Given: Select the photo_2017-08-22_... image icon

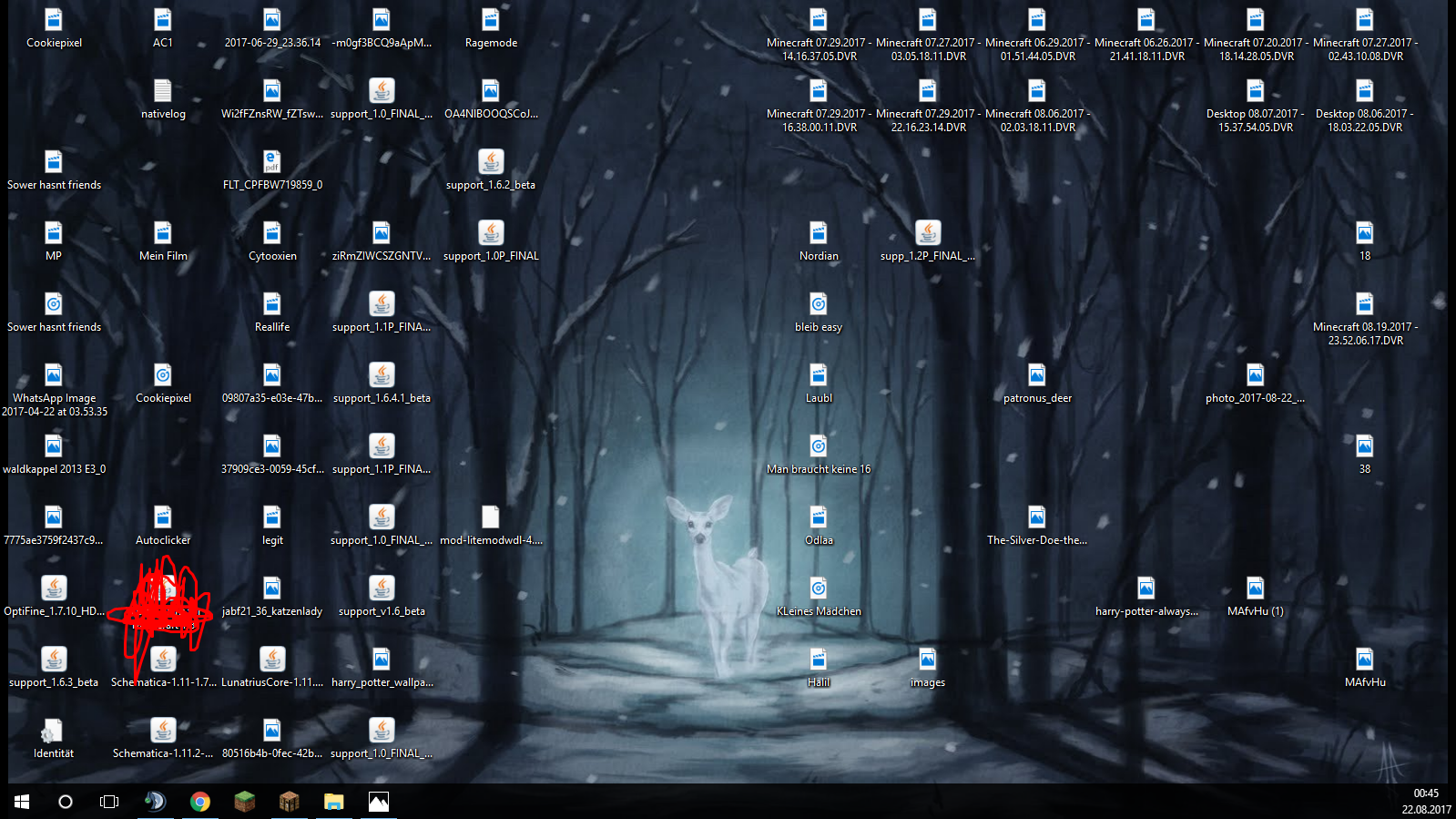Looking at the screenshot, I should pos(1256,375).
